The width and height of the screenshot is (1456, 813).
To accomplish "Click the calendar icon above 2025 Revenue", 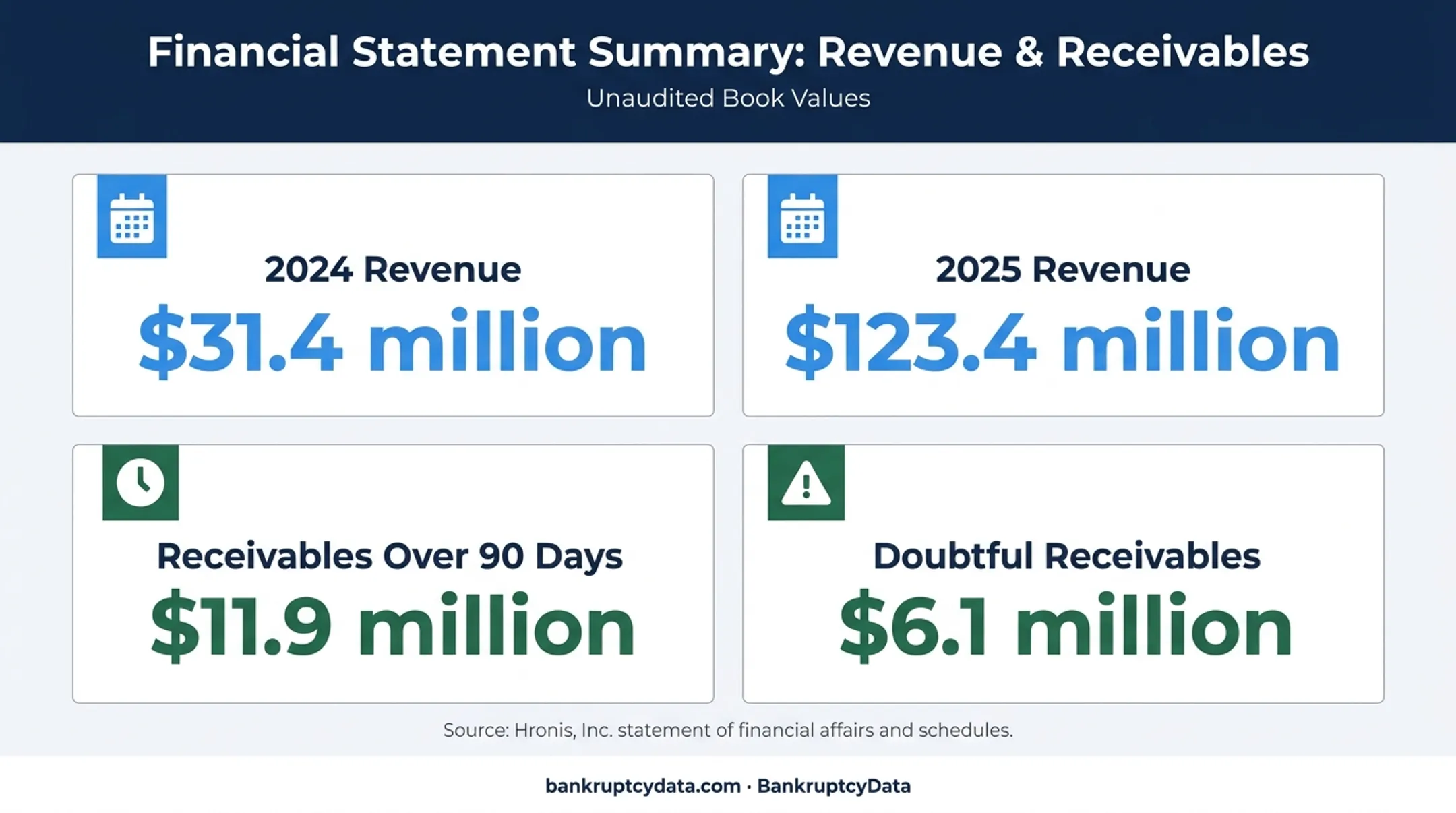I will coord(802,216).
